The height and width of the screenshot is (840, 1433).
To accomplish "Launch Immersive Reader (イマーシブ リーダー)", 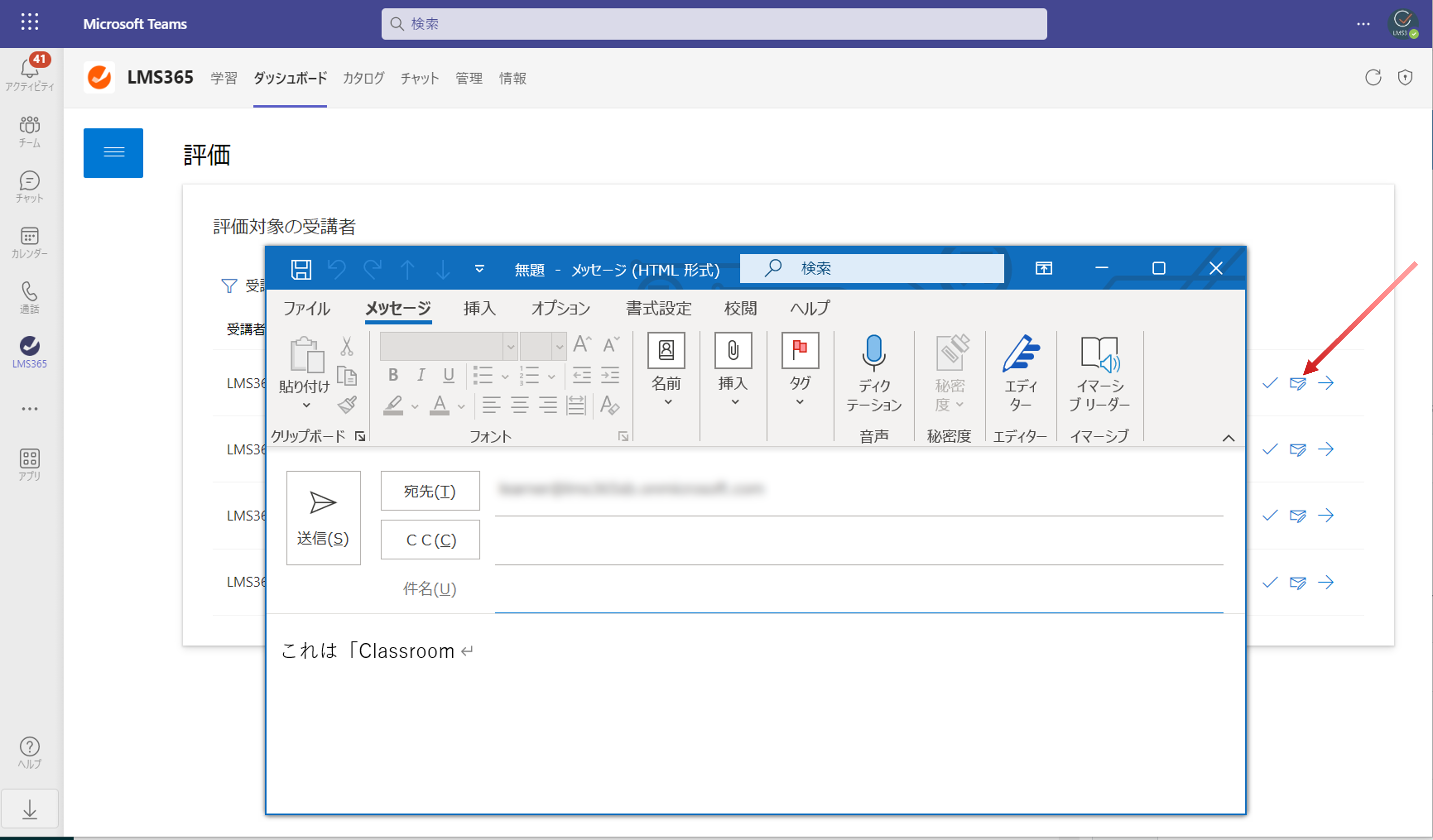I will pyautogui.click(x=1100, y=373).
